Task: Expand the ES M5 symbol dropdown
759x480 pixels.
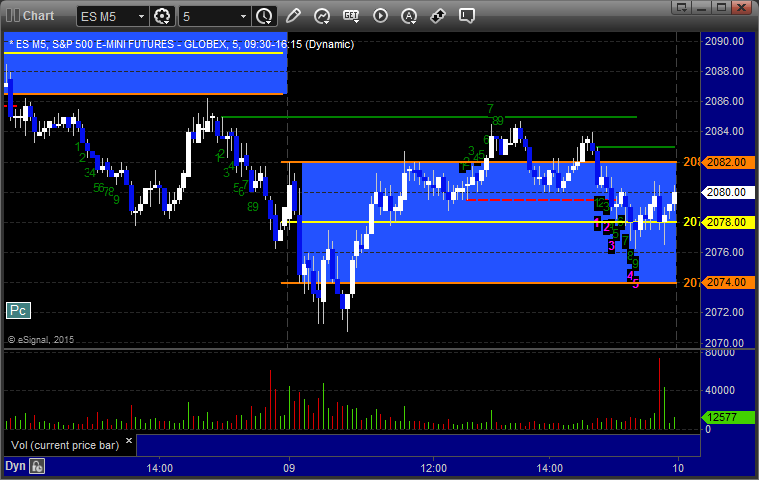Action: click(x=141, y=16)
